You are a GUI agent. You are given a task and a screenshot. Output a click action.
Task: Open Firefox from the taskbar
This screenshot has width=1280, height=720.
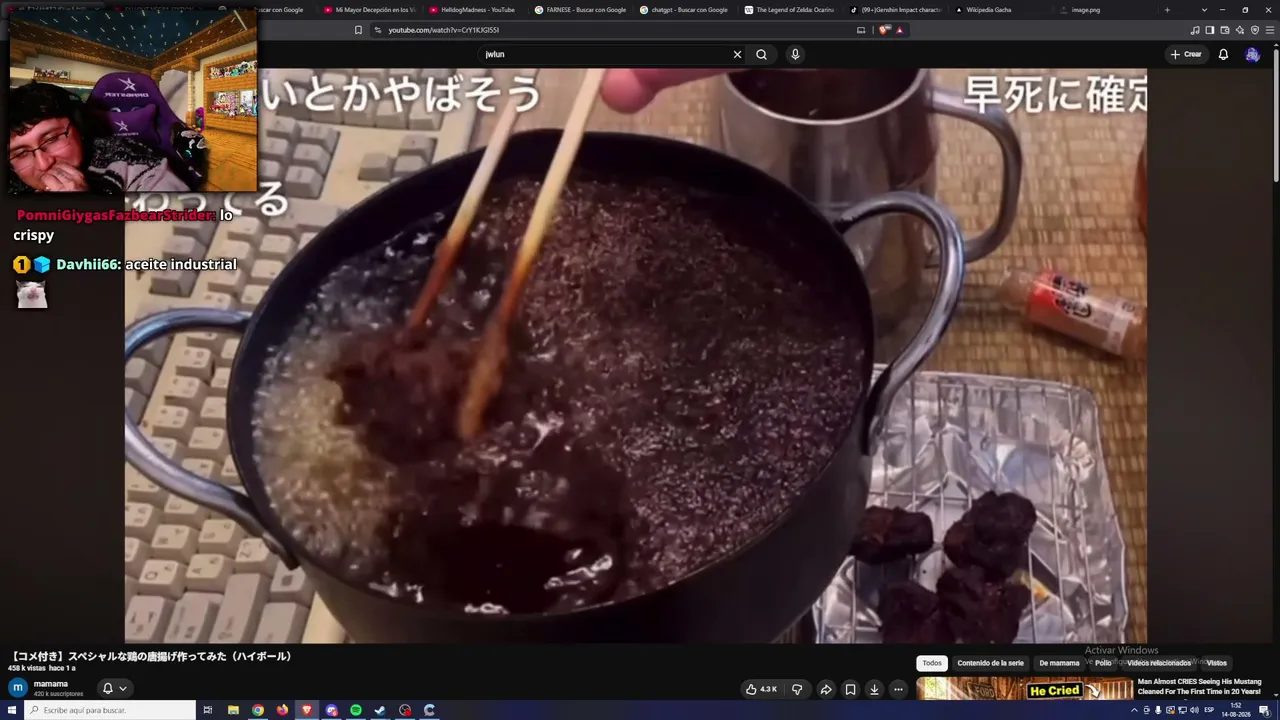pyautogui.click(x=282, y=710)
